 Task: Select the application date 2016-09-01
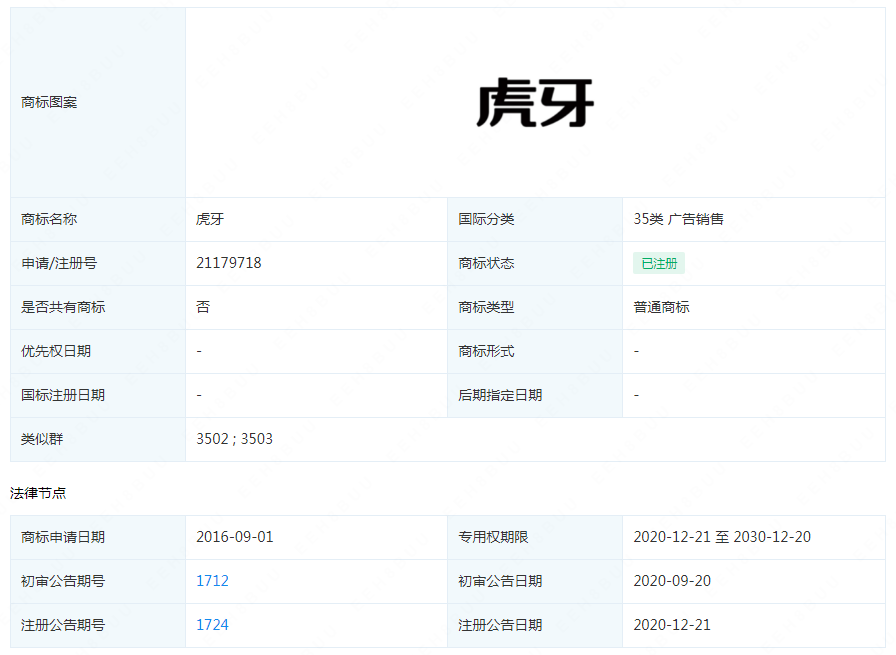[x=235, y=537]
